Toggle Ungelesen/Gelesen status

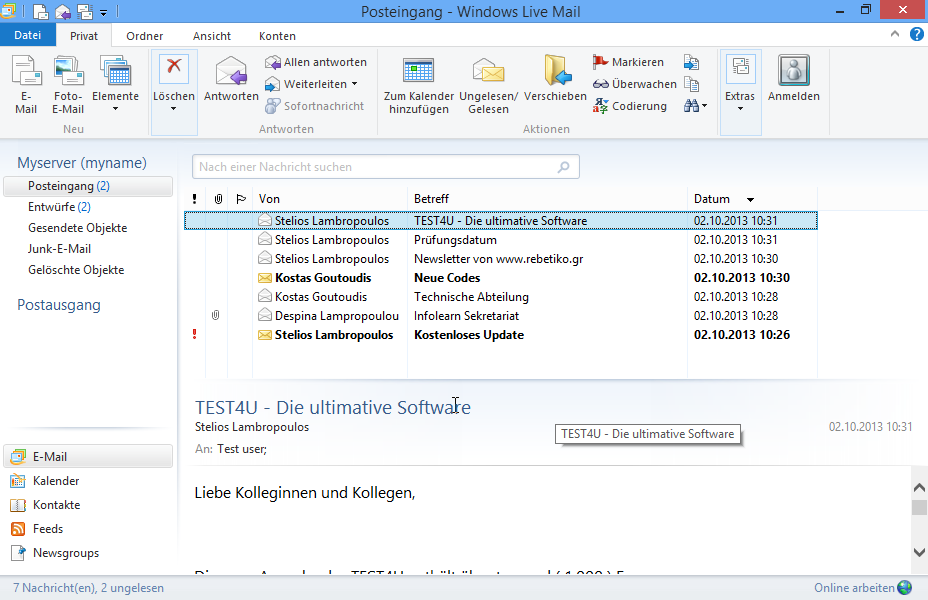point(488,85)
